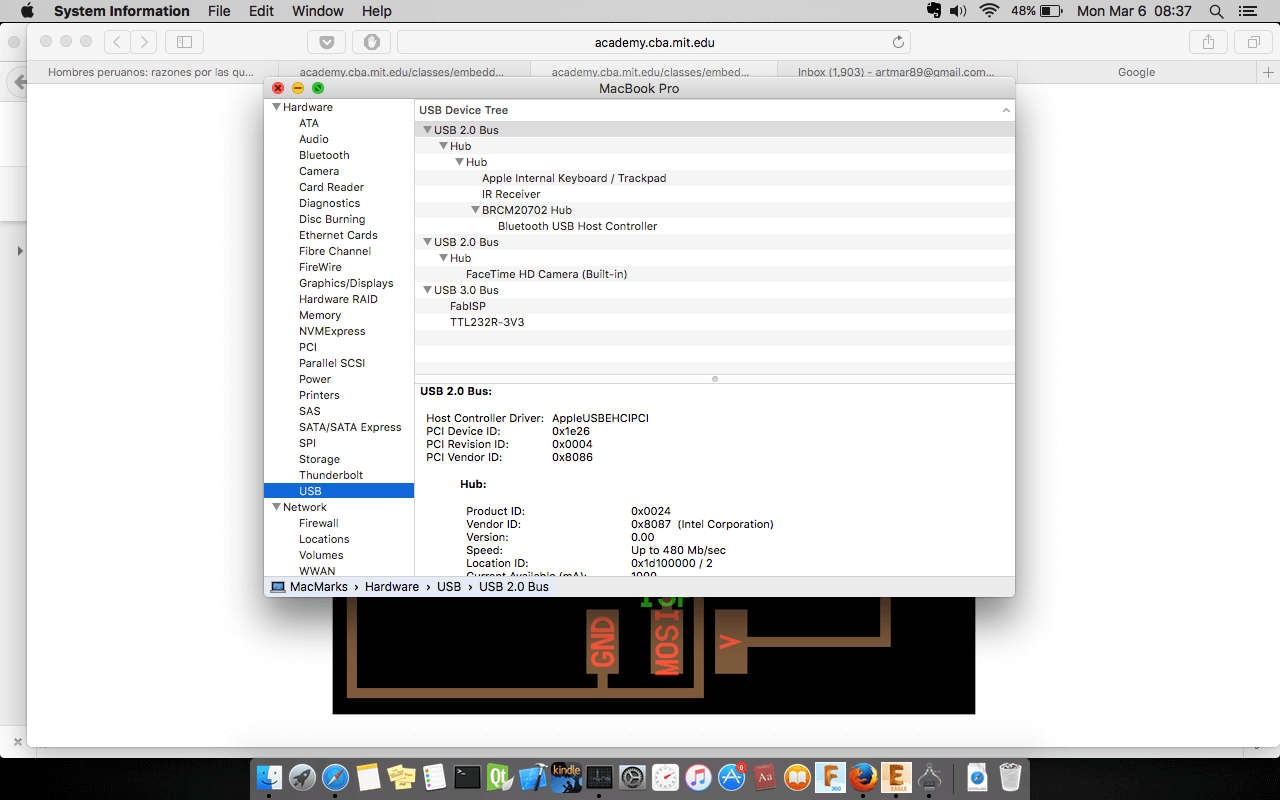1280x800 pixels.
Task: Show all tabs in Safari
Action: 1253,42
